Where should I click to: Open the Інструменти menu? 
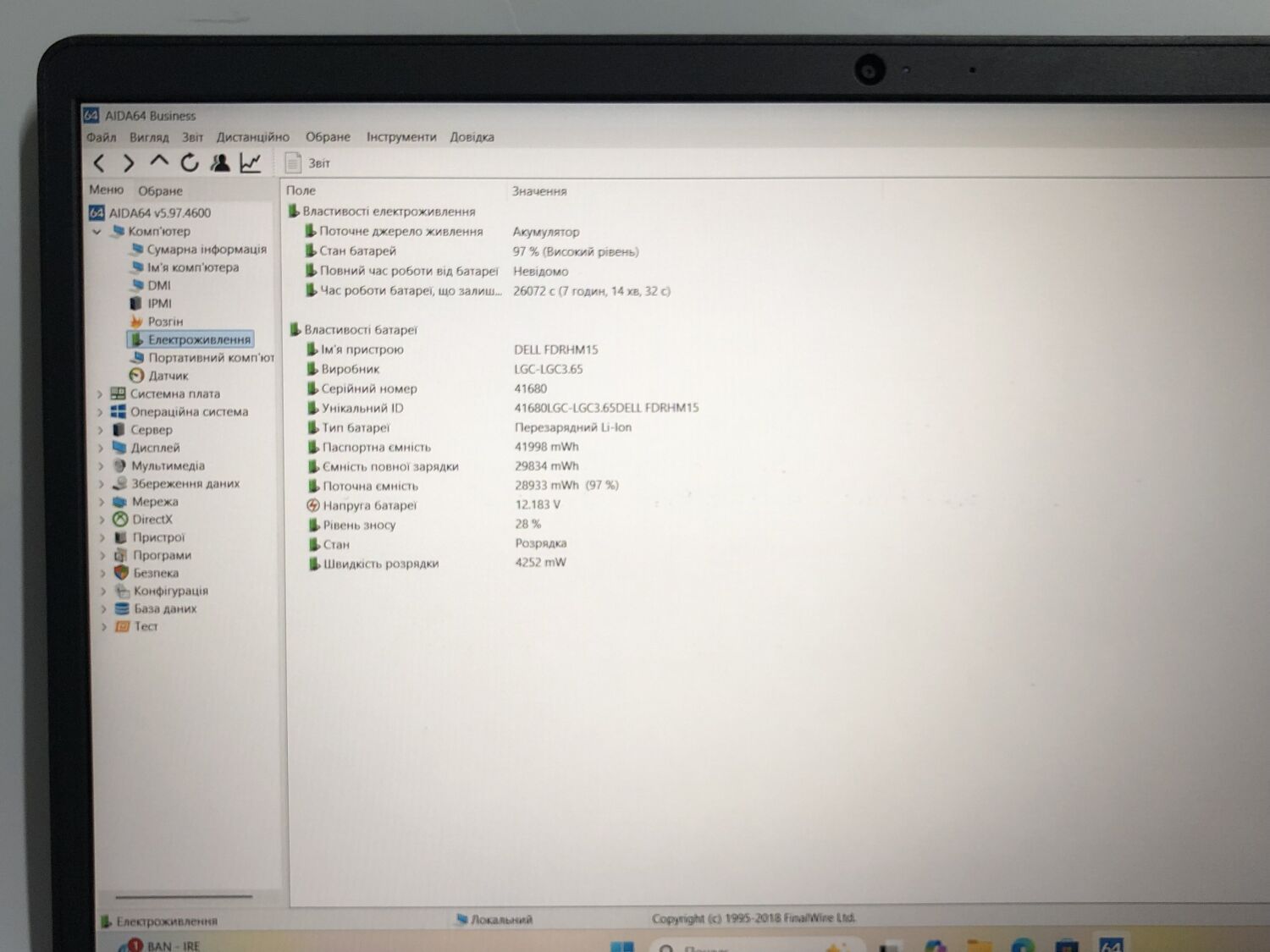coord(400,137)
